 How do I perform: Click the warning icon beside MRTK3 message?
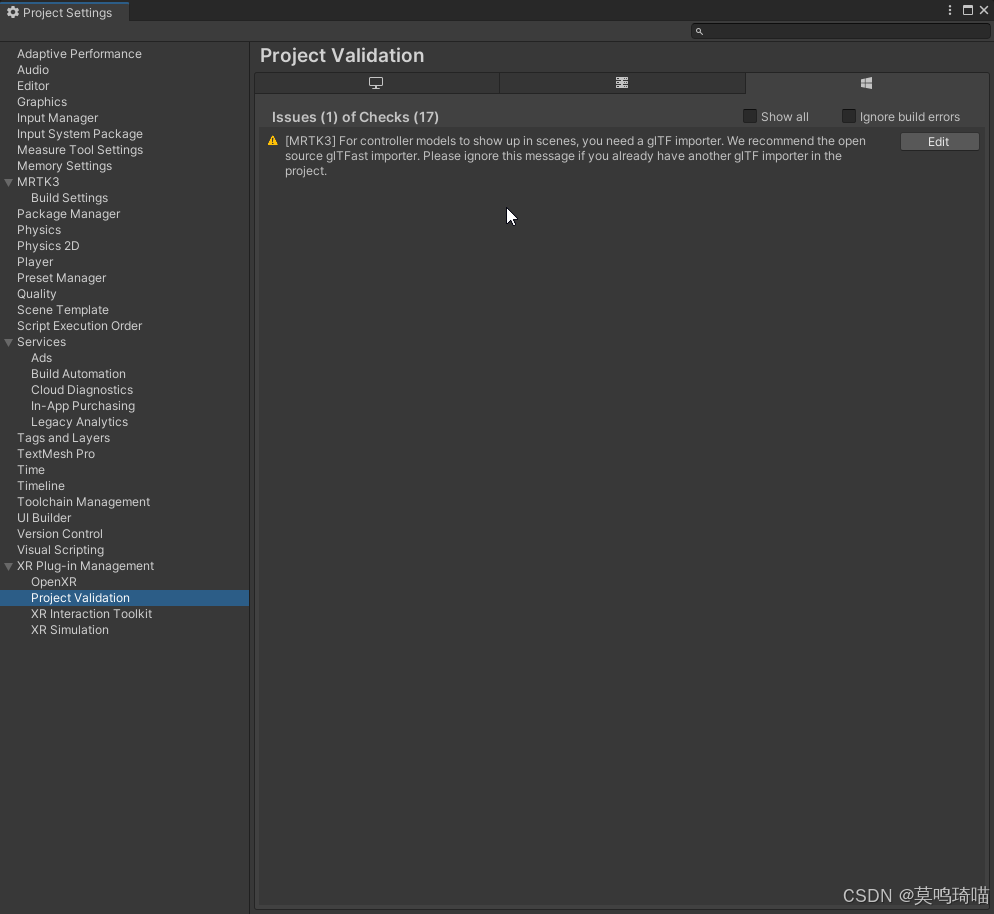click(273, 141)
